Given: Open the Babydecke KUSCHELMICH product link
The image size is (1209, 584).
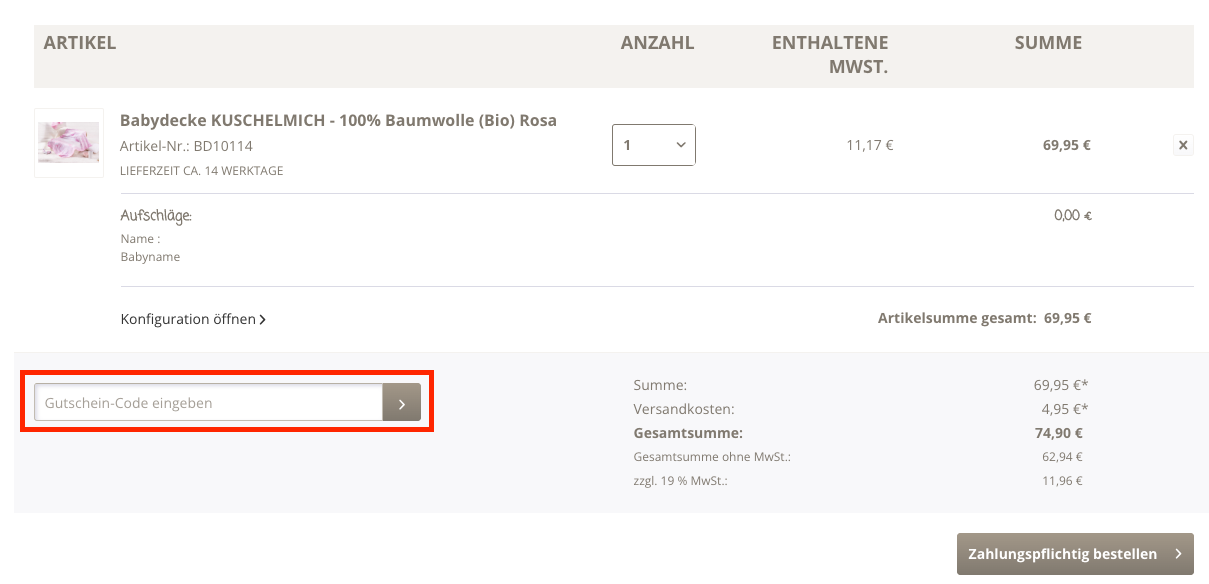Looking at the screenshot, I should click(x=338, y=120).
